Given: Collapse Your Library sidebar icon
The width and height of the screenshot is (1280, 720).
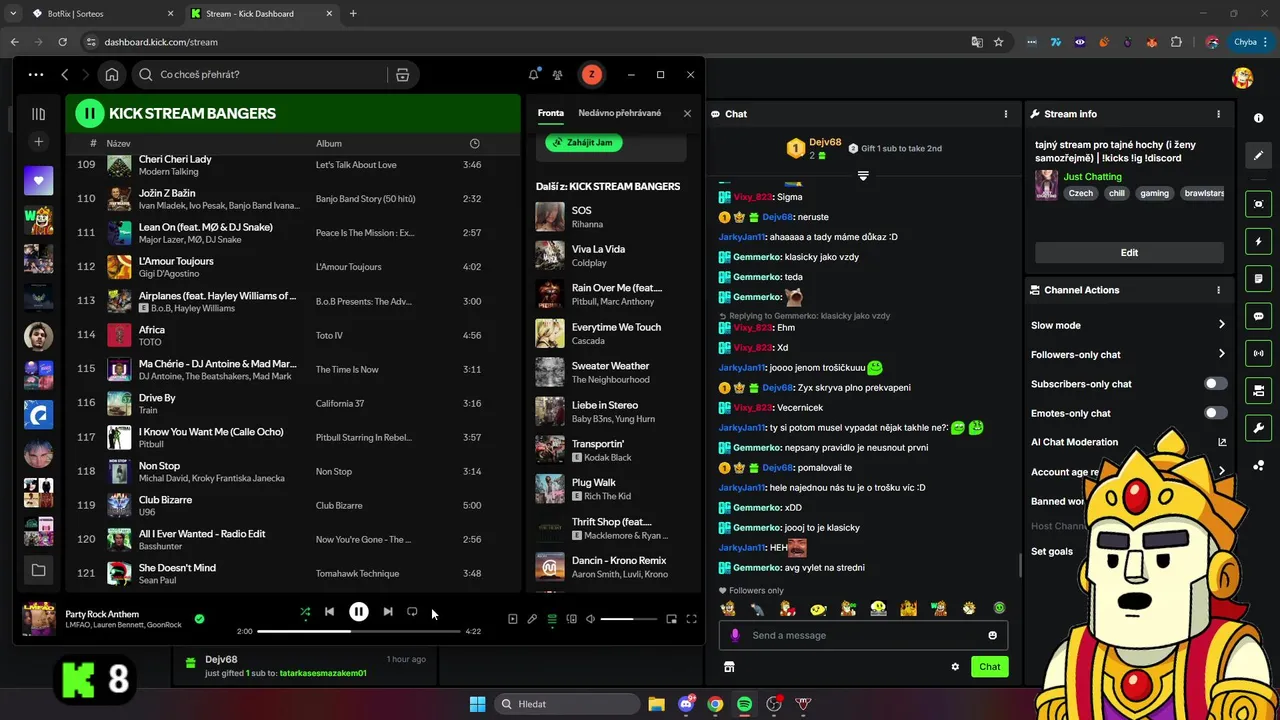Looking at the screenshot, I should pyautogui.click(x=38, y=114).
